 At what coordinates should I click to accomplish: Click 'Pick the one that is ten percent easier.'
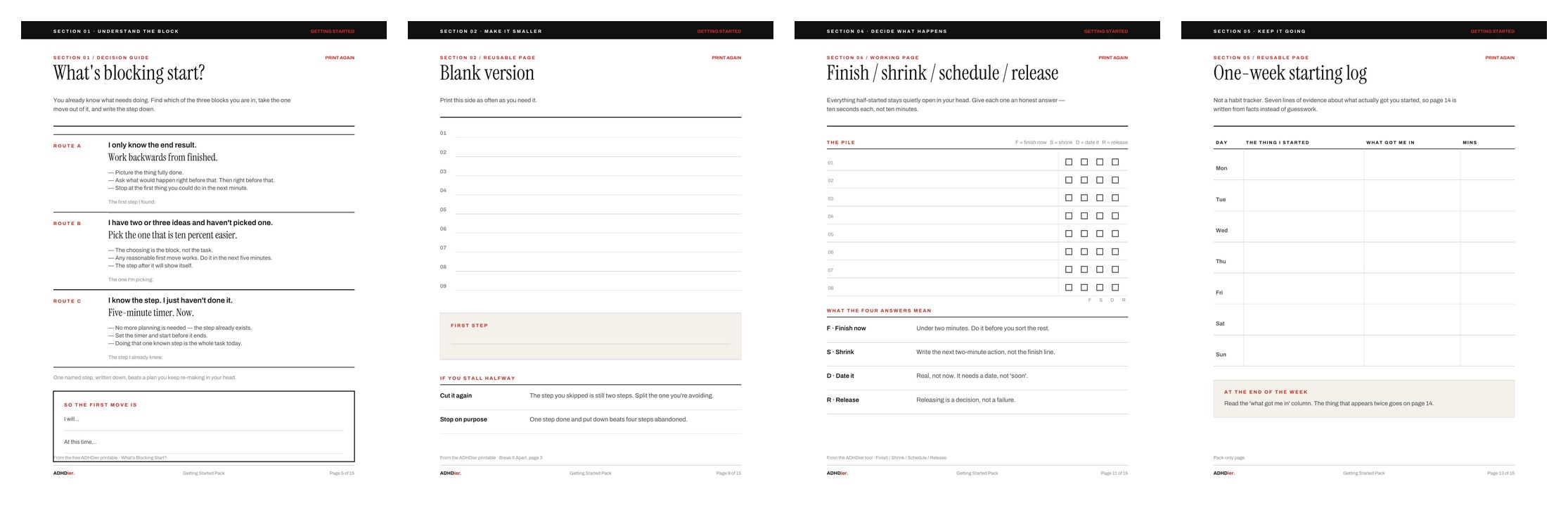173,235
